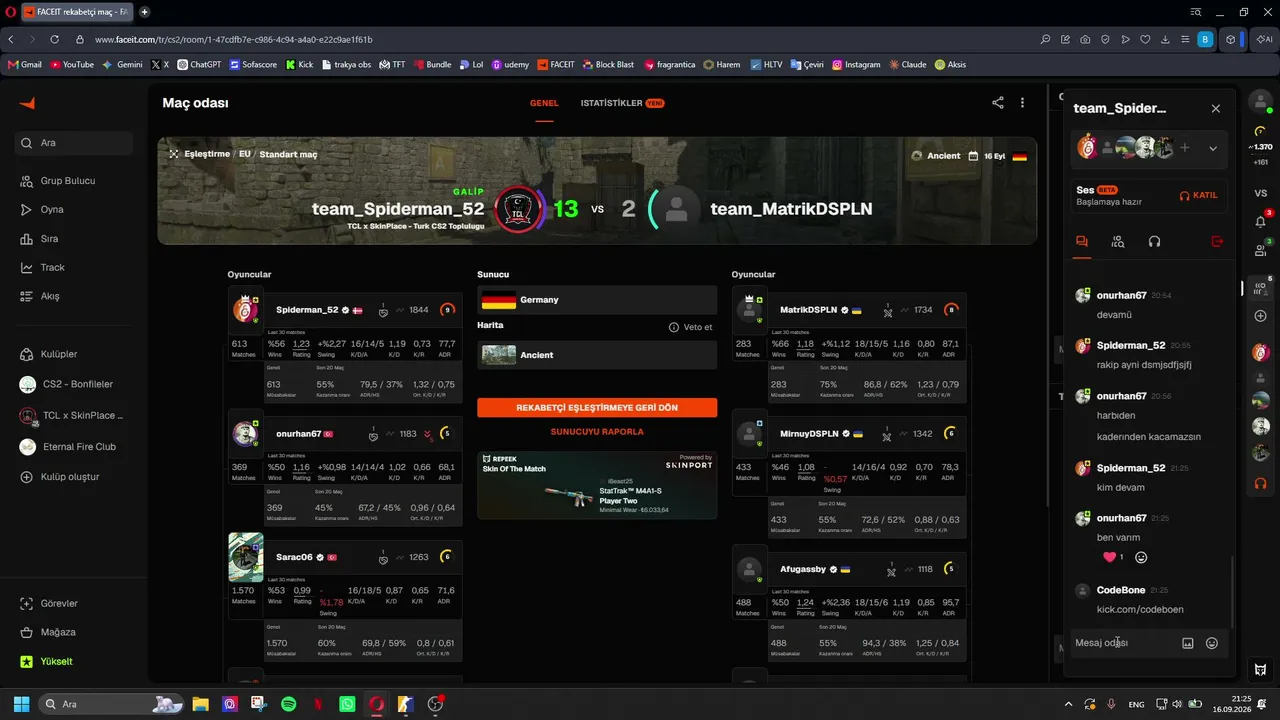Close the team_Spider chat panel
This screenshot has height=720, width=1280.
(1216, 109)
